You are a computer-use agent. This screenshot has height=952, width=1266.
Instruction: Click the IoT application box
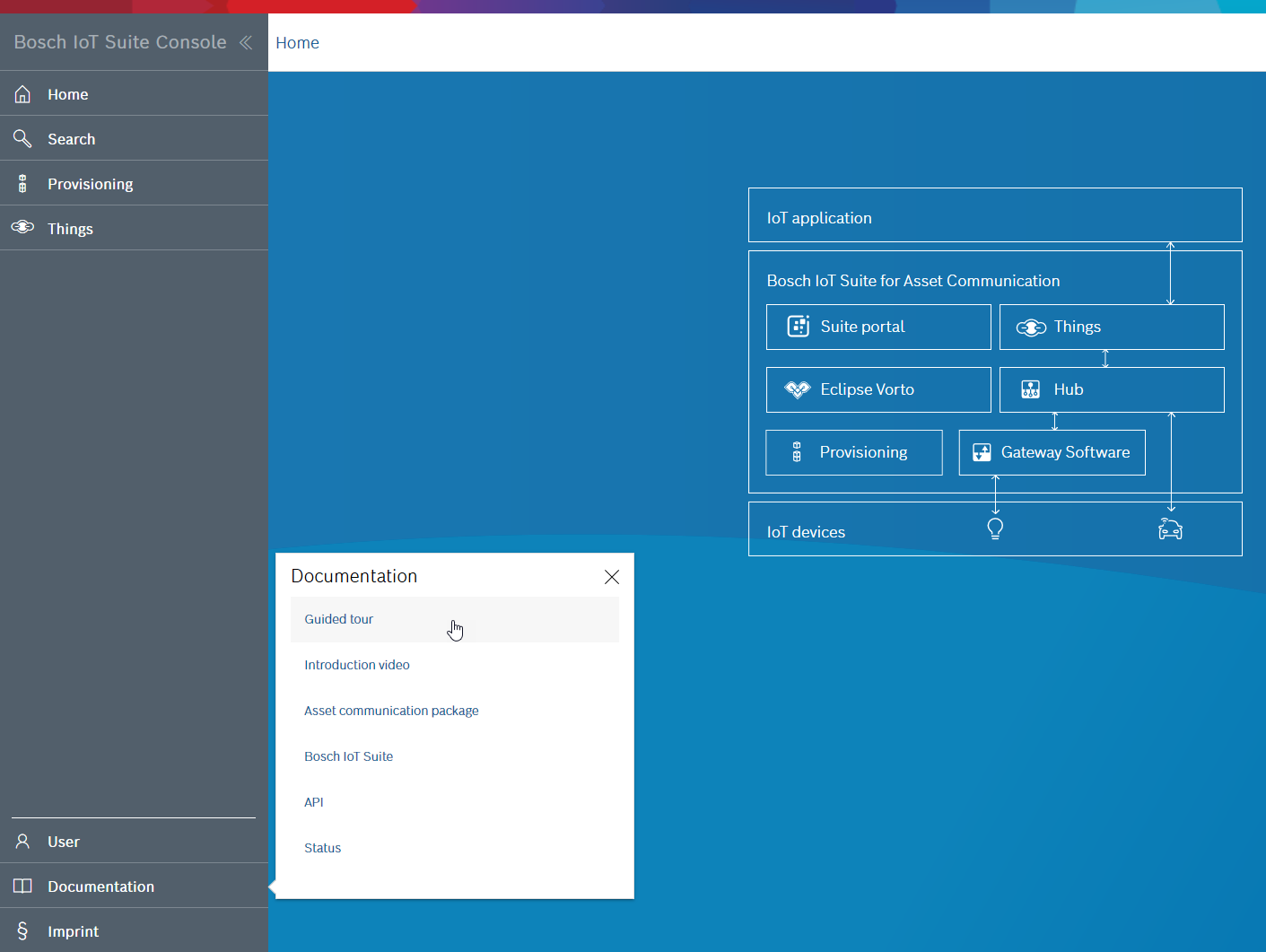pos(995,214)
